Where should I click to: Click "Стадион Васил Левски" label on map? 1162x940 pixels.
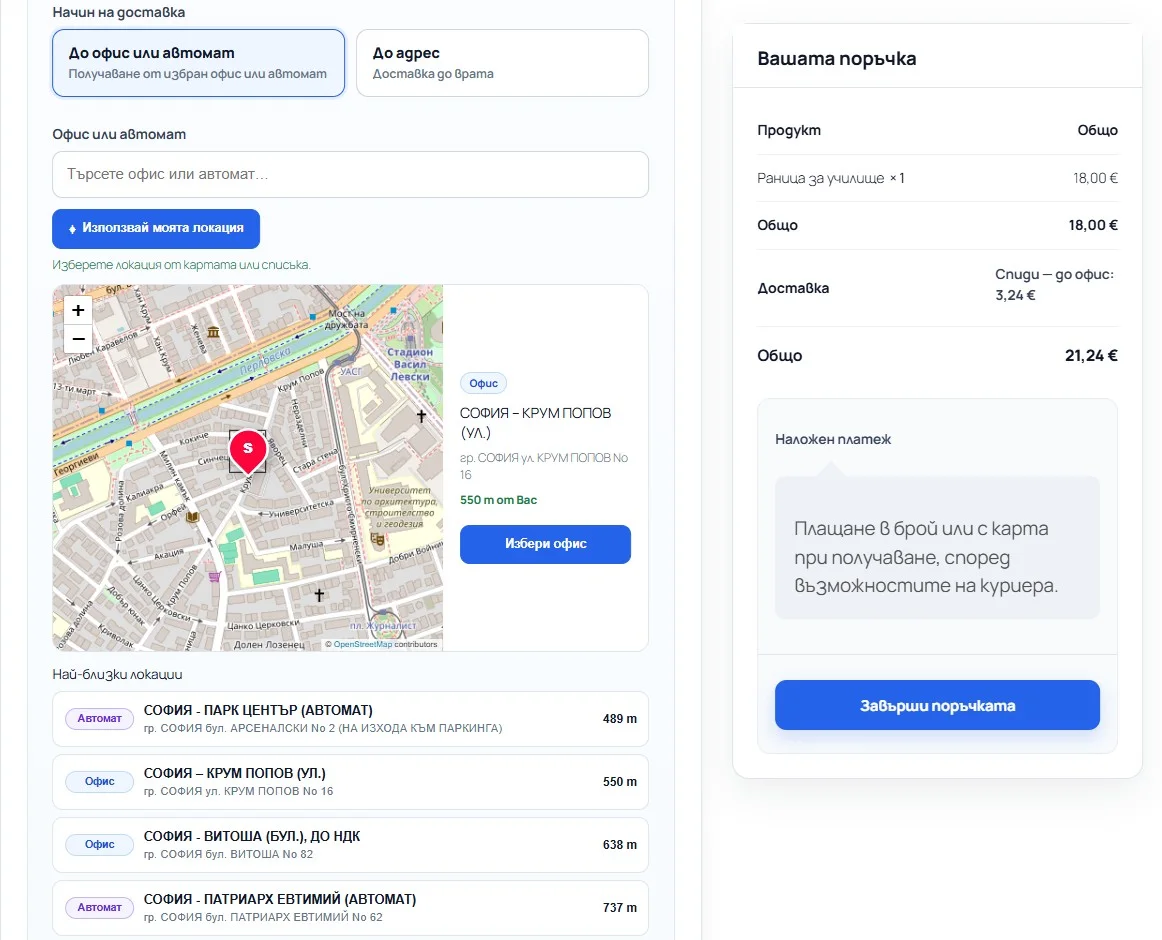click(410, 364)
